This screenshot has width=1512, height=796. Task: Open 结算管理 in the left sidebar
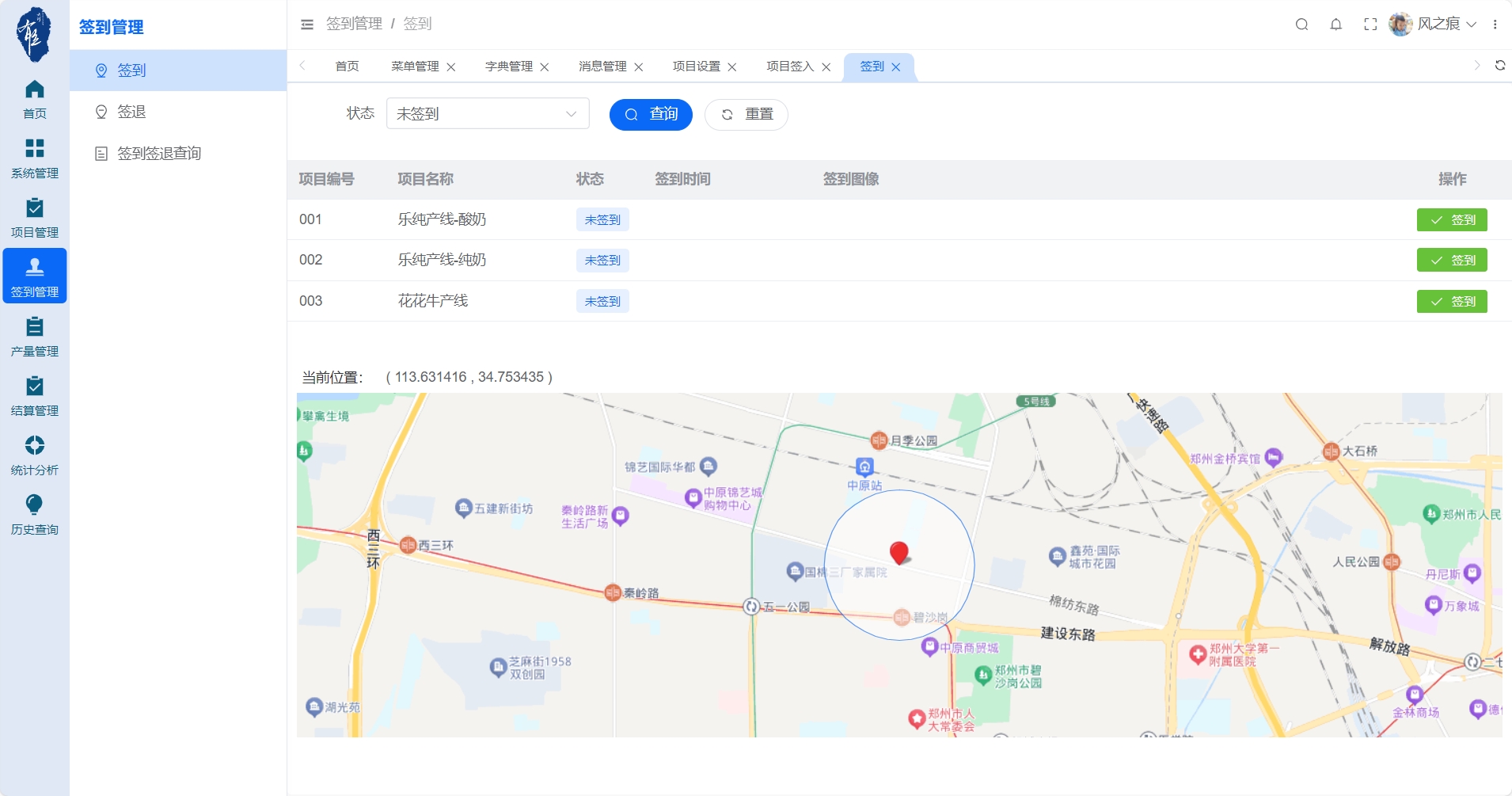(x=35, y=395)
